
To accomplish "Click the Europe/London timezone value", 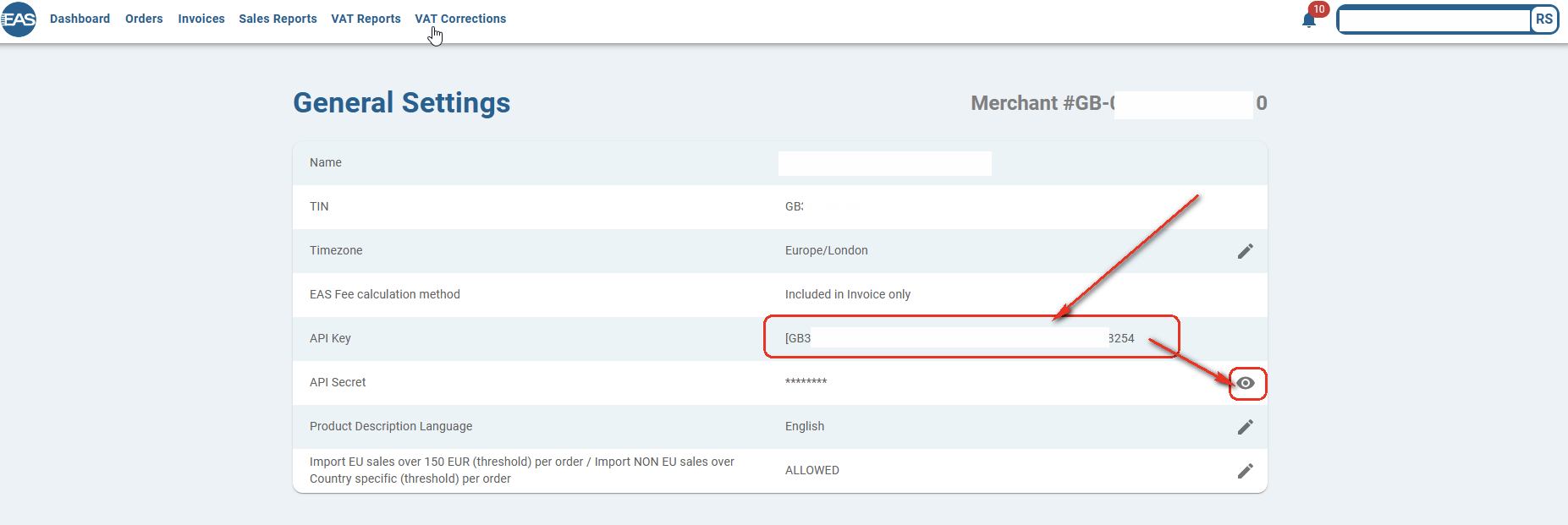I will 826,250.
